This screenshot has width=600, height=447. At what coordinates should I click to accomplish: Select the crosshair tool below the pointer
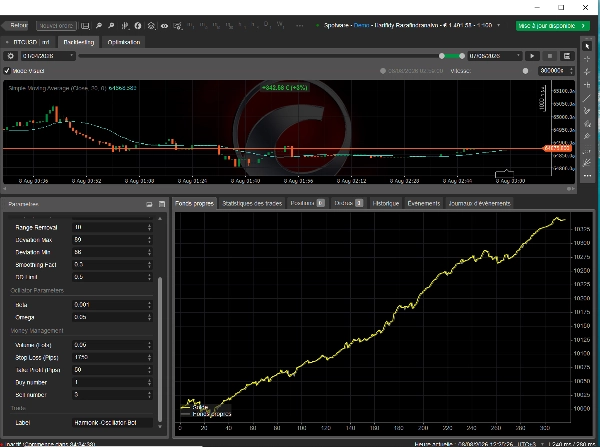click(587, 59)
